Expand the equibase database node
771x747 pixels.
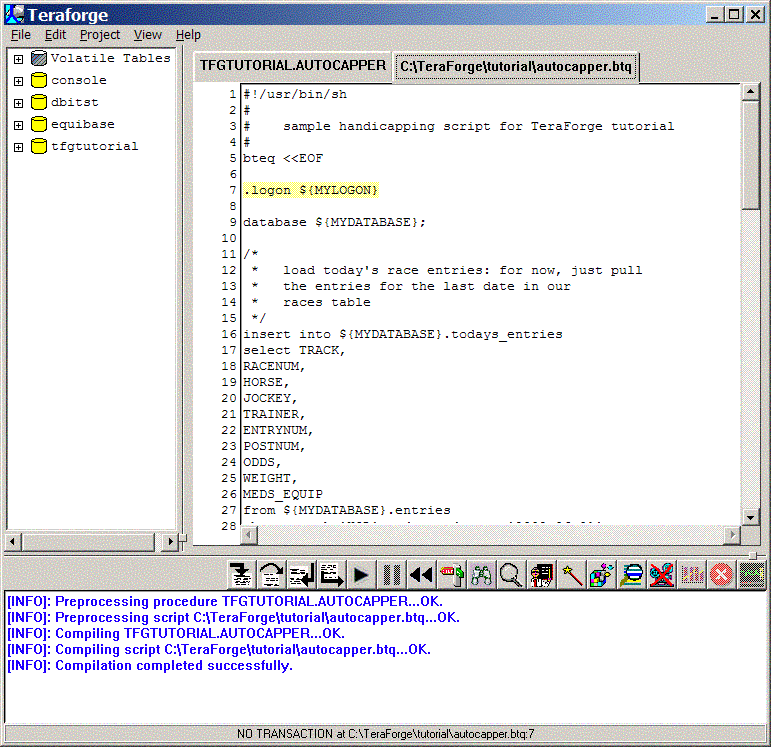tap(19, 125)
